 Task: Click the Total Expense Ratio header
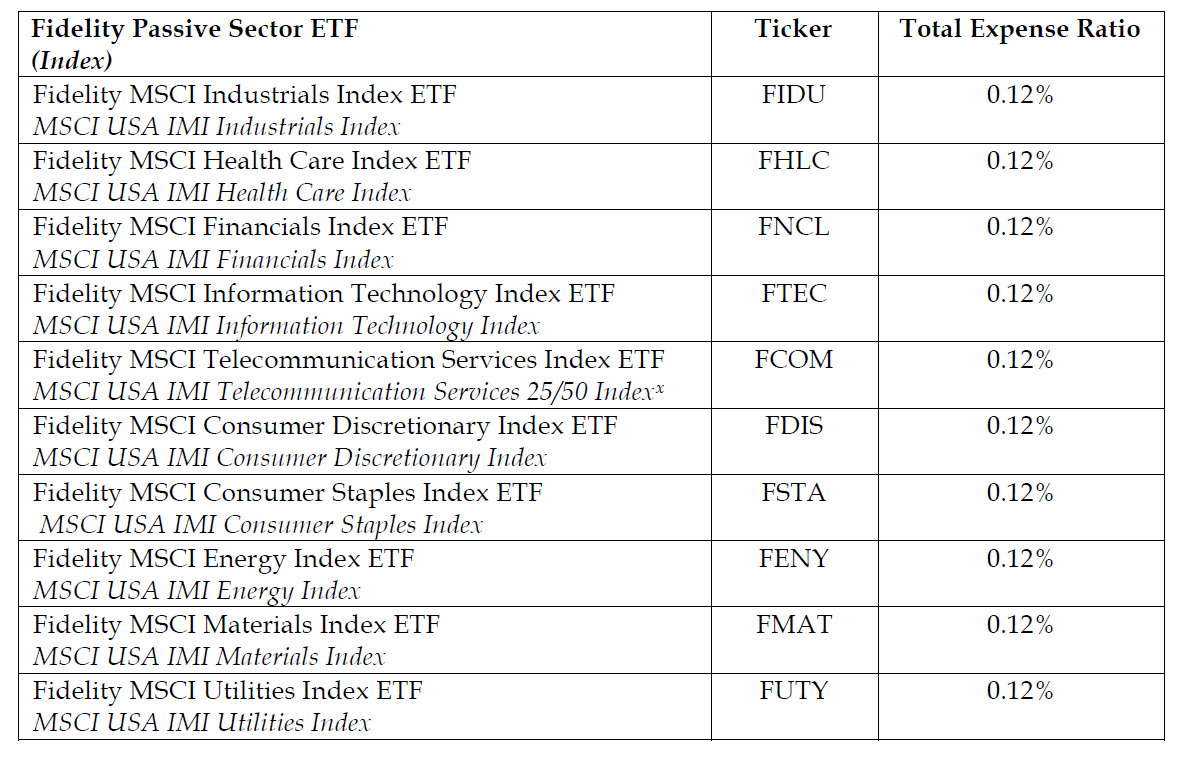(x=1020, y=29)
